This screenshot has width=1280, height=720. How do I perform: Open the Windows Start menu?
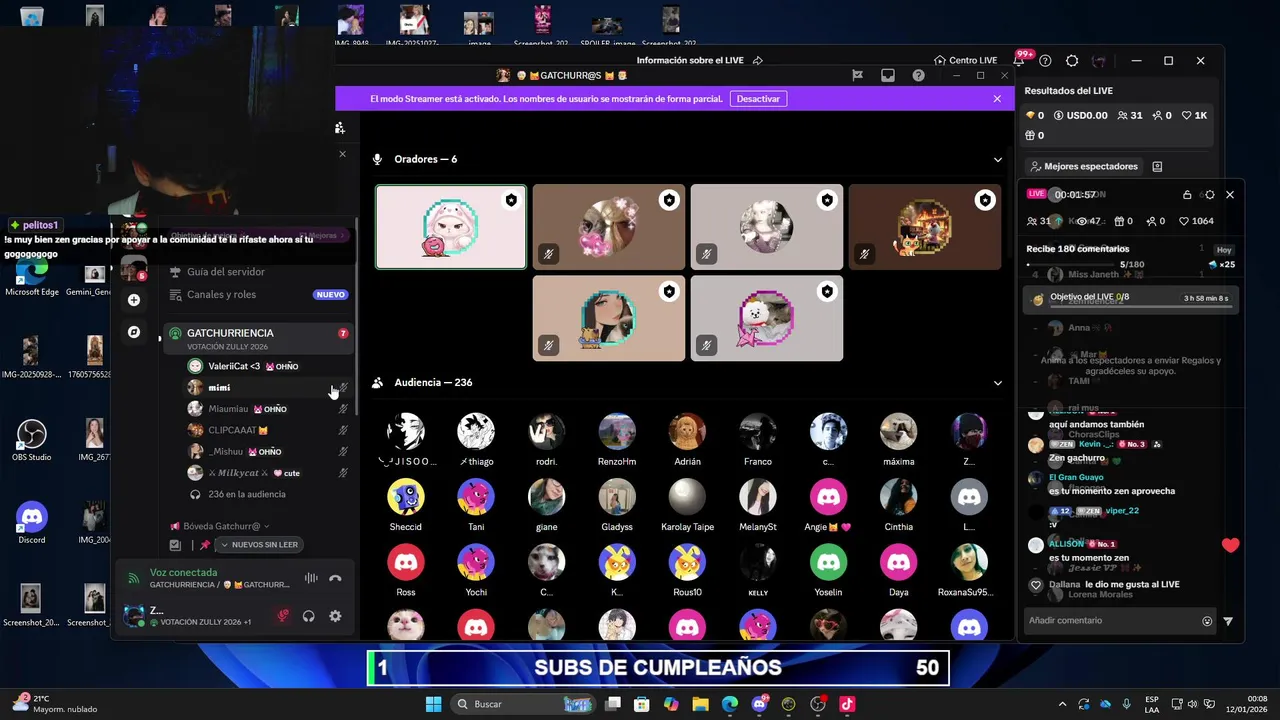click(433, 704)
